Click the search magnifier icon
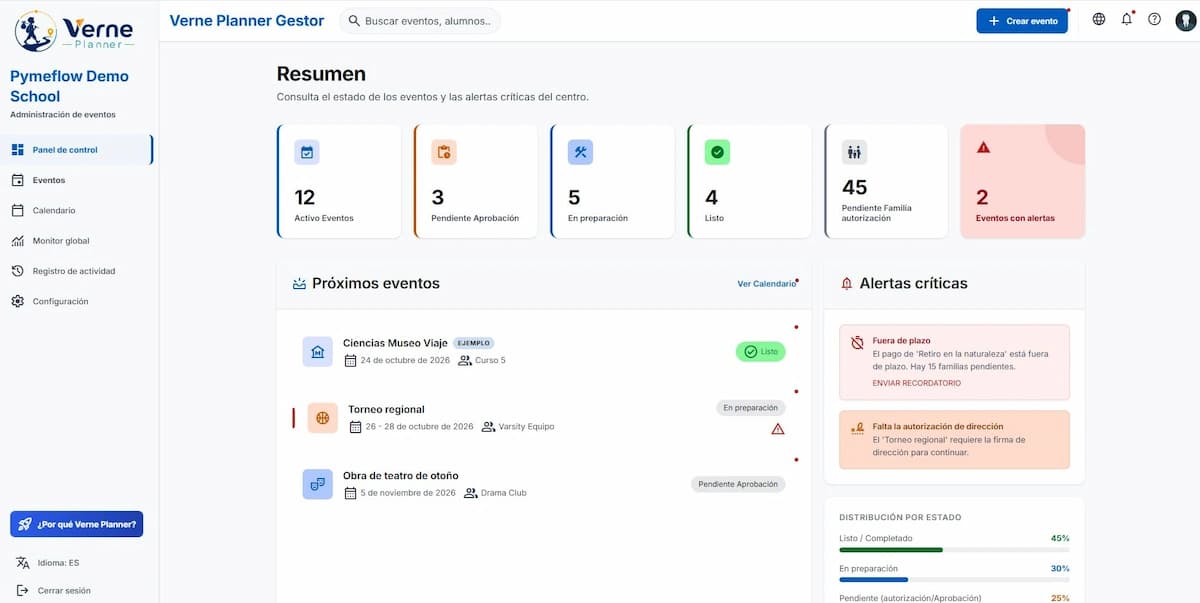 pos(354,20)
